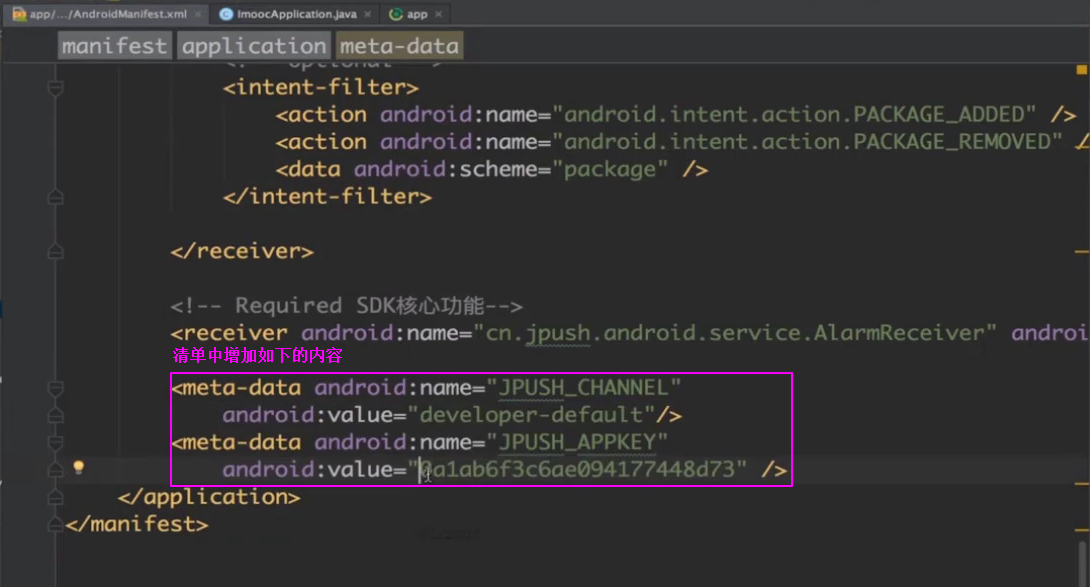Click the AlarmReceiver class name string
Viewport: 1090px width, 587px height.
(734, 333)
